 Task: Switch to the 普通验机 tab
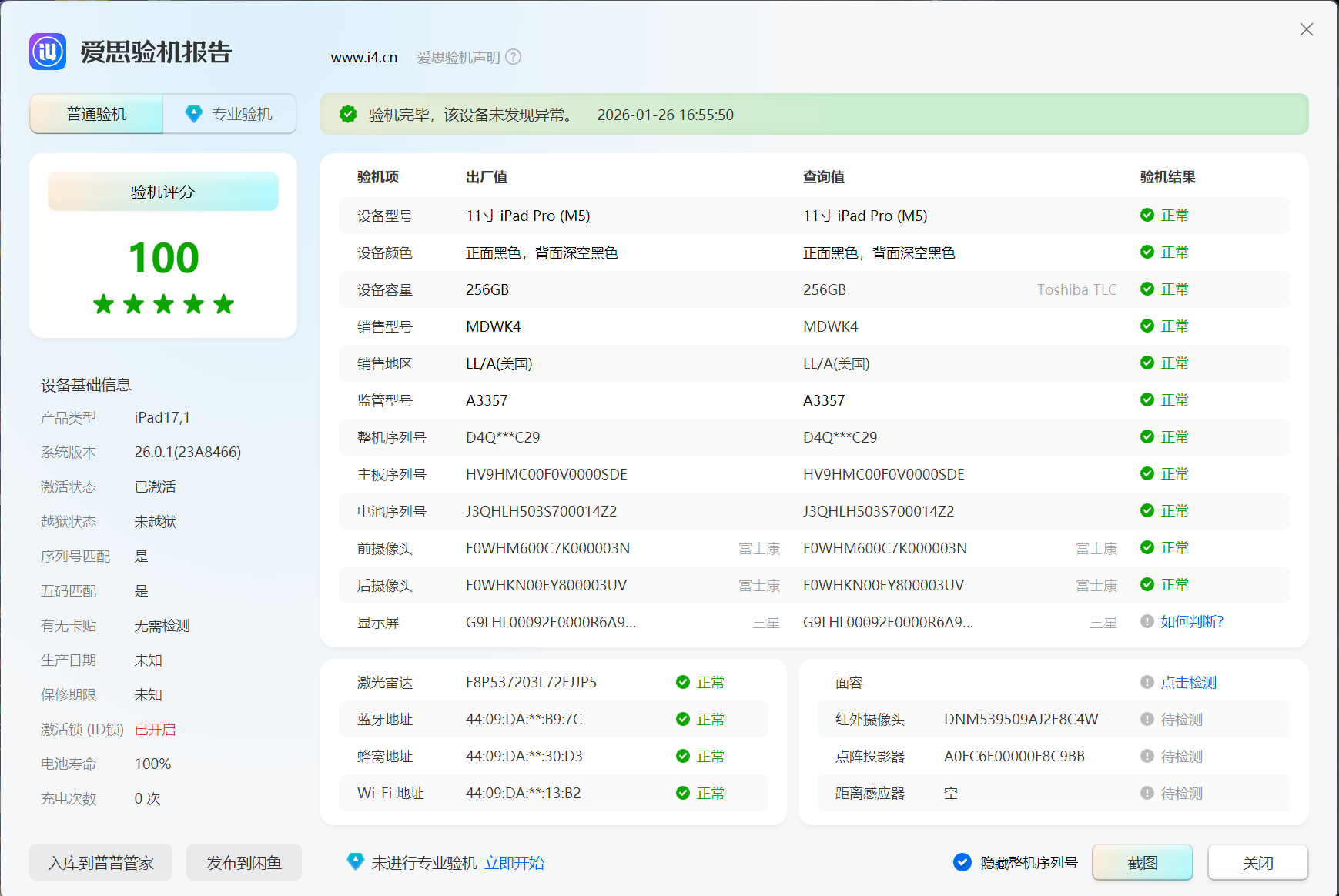[x=96, y=114]
